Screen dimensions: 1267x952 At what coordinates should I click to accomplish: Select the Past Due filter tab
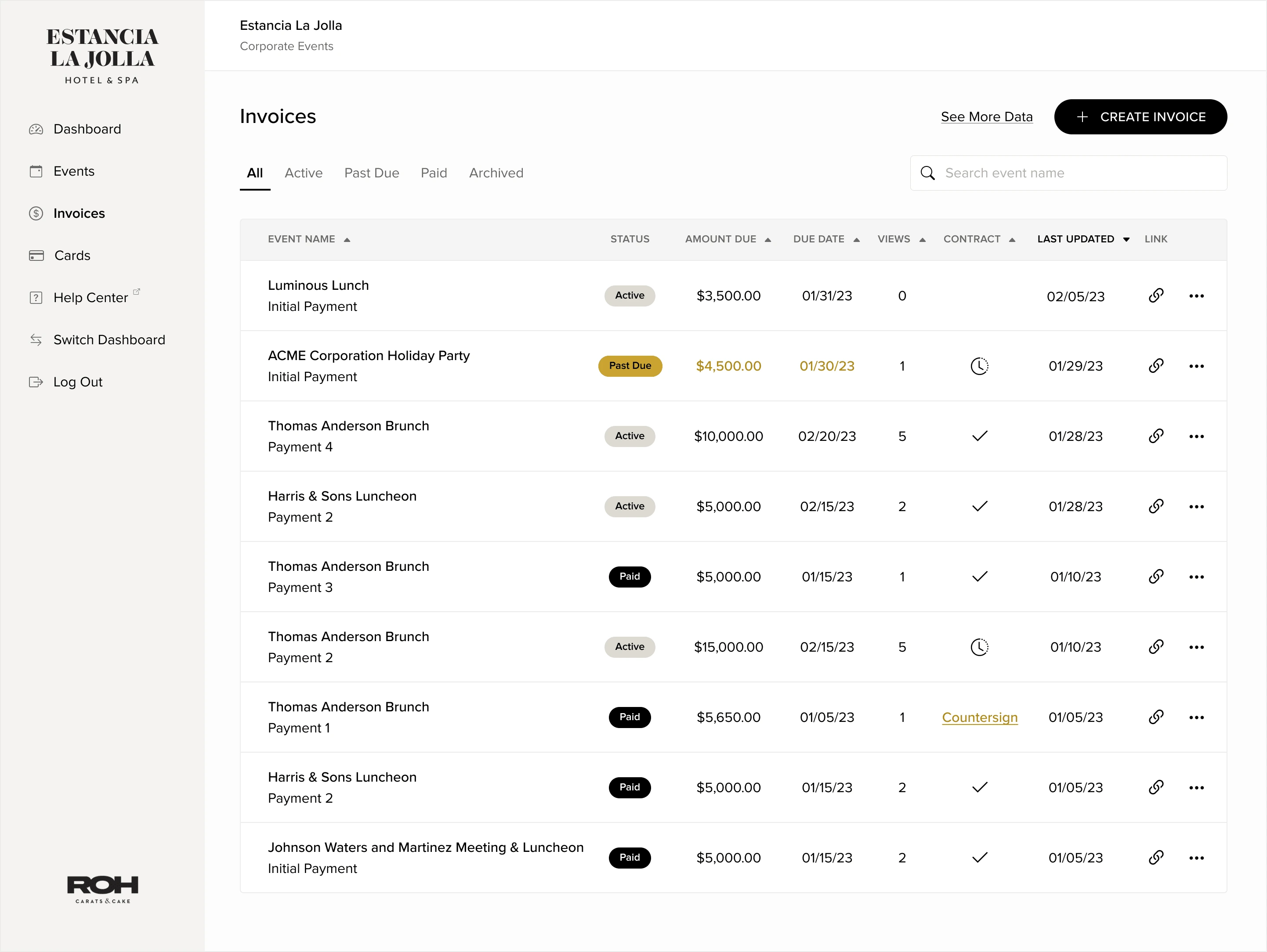(370, 173)
